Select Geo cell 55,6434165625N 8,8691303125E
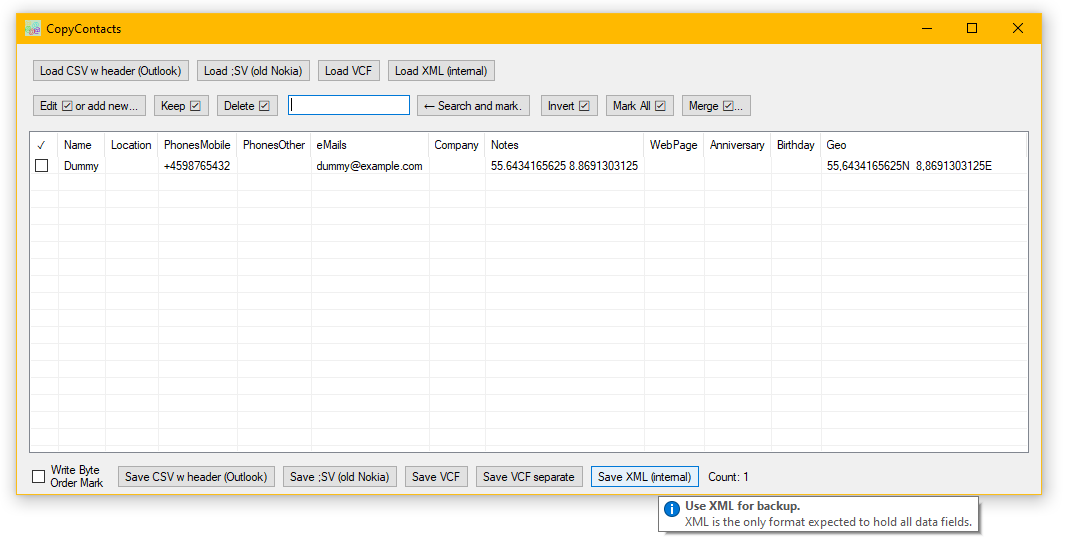The width and height of the screenshot is (1070, 544). (x=923, y=166)
